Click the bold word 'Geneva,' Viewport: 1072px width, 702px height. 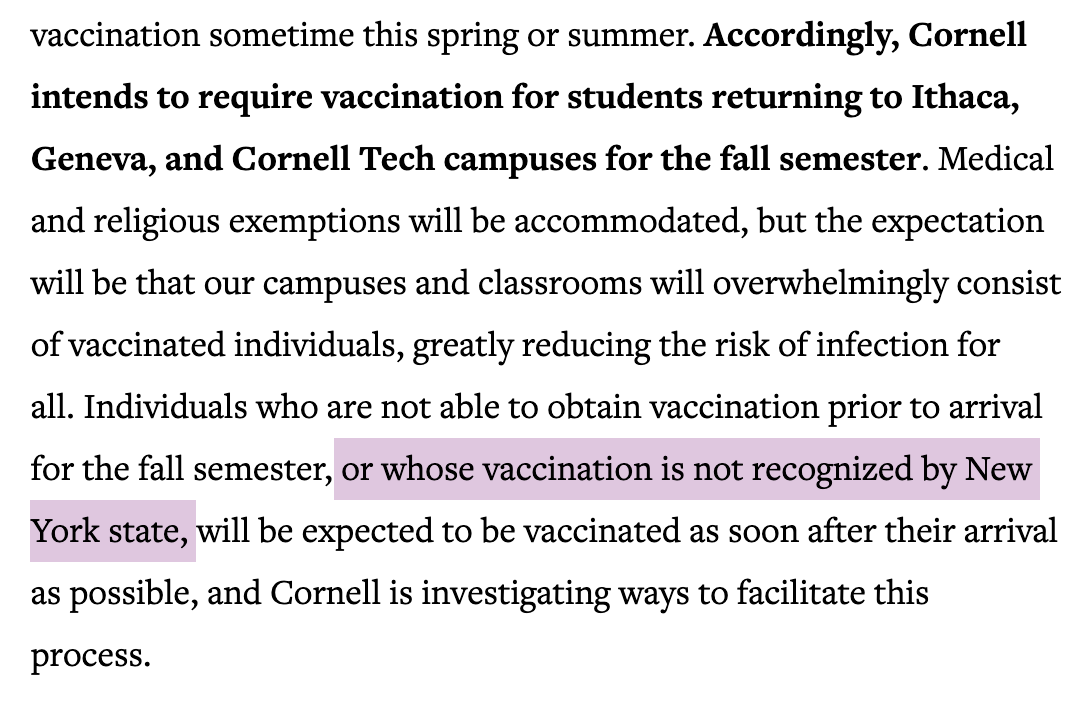point(93,159)
